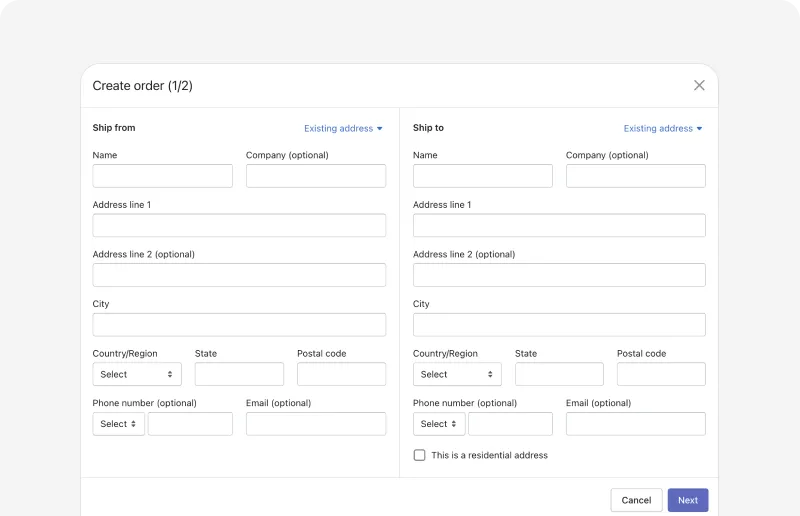Image resolution: width=800 pixels, height=516 pixels.
Task: Click the Ship from phone number field
Action: 190,424
